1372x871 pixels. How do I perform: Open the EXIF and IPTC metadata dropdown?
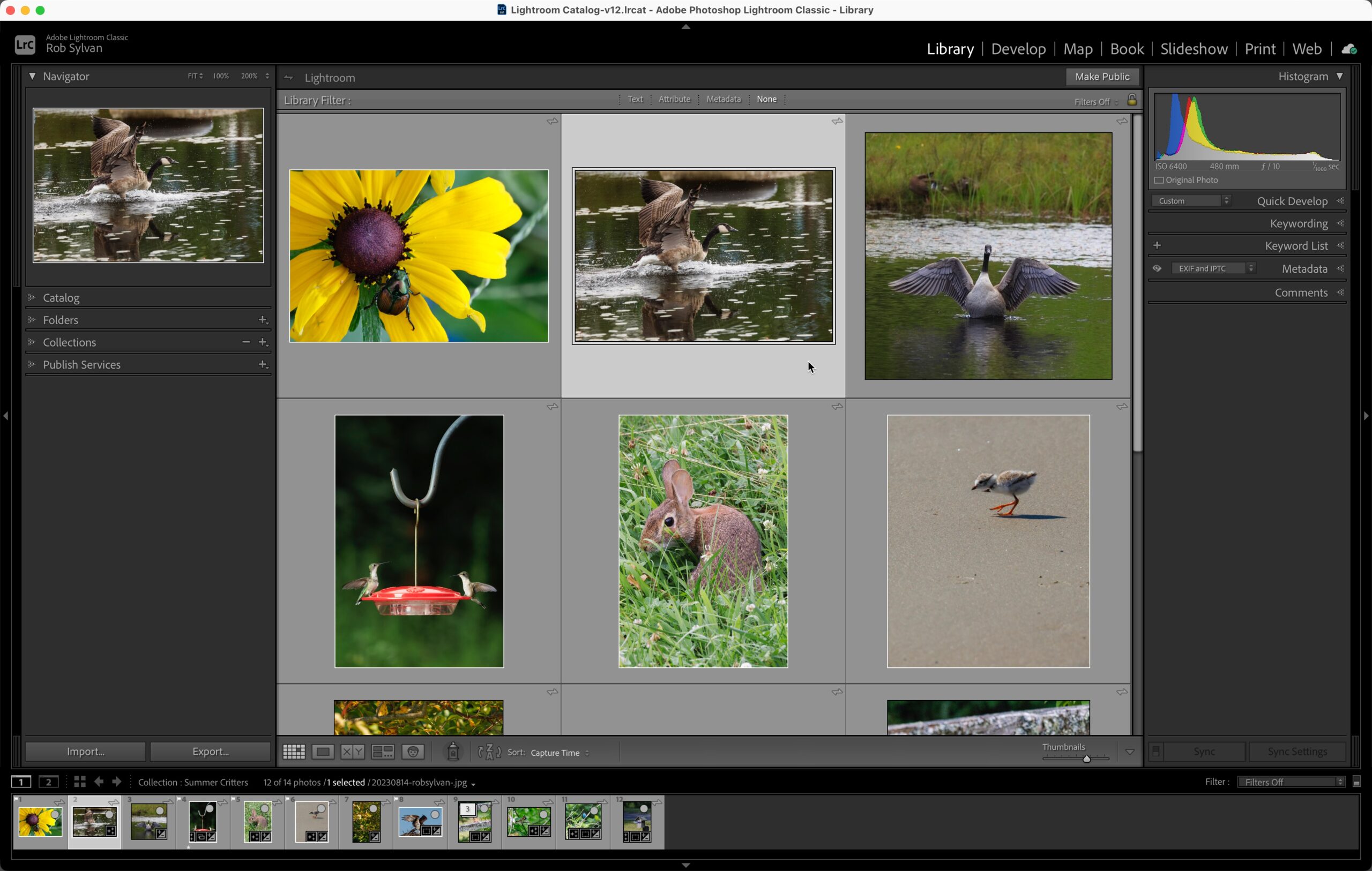click(1214, 268)
